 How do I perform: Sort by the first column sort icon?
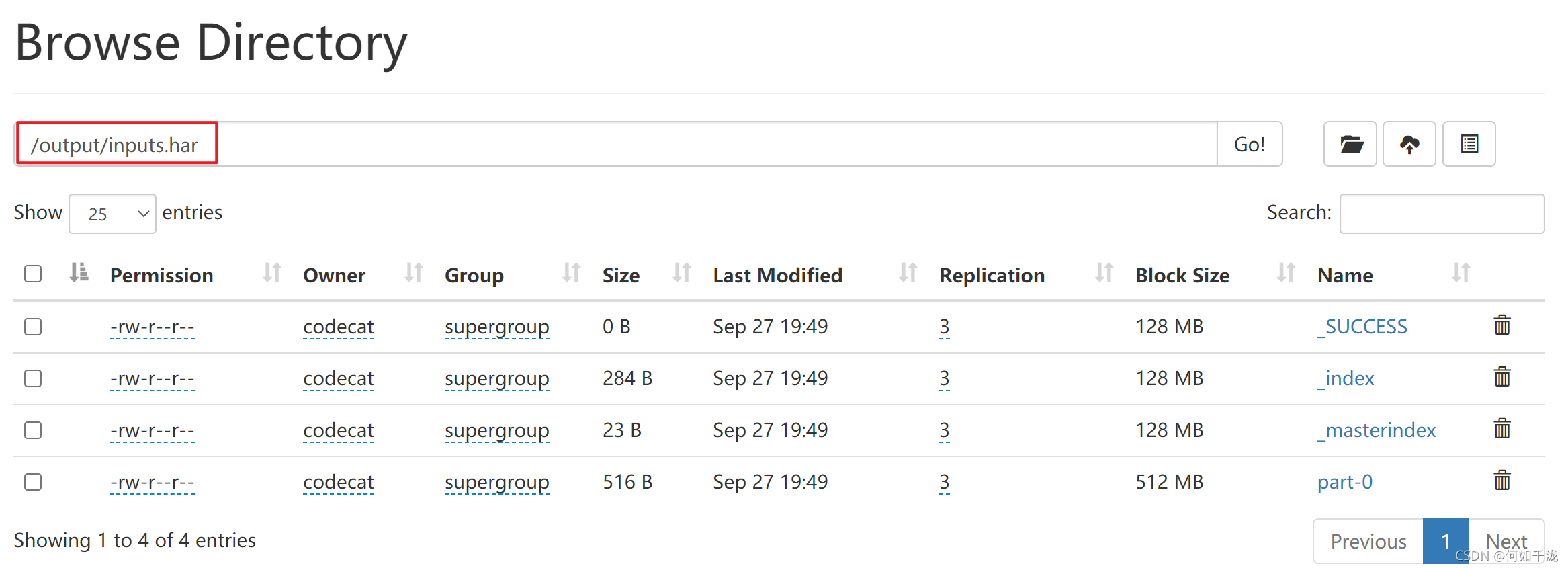pos(79,273)
